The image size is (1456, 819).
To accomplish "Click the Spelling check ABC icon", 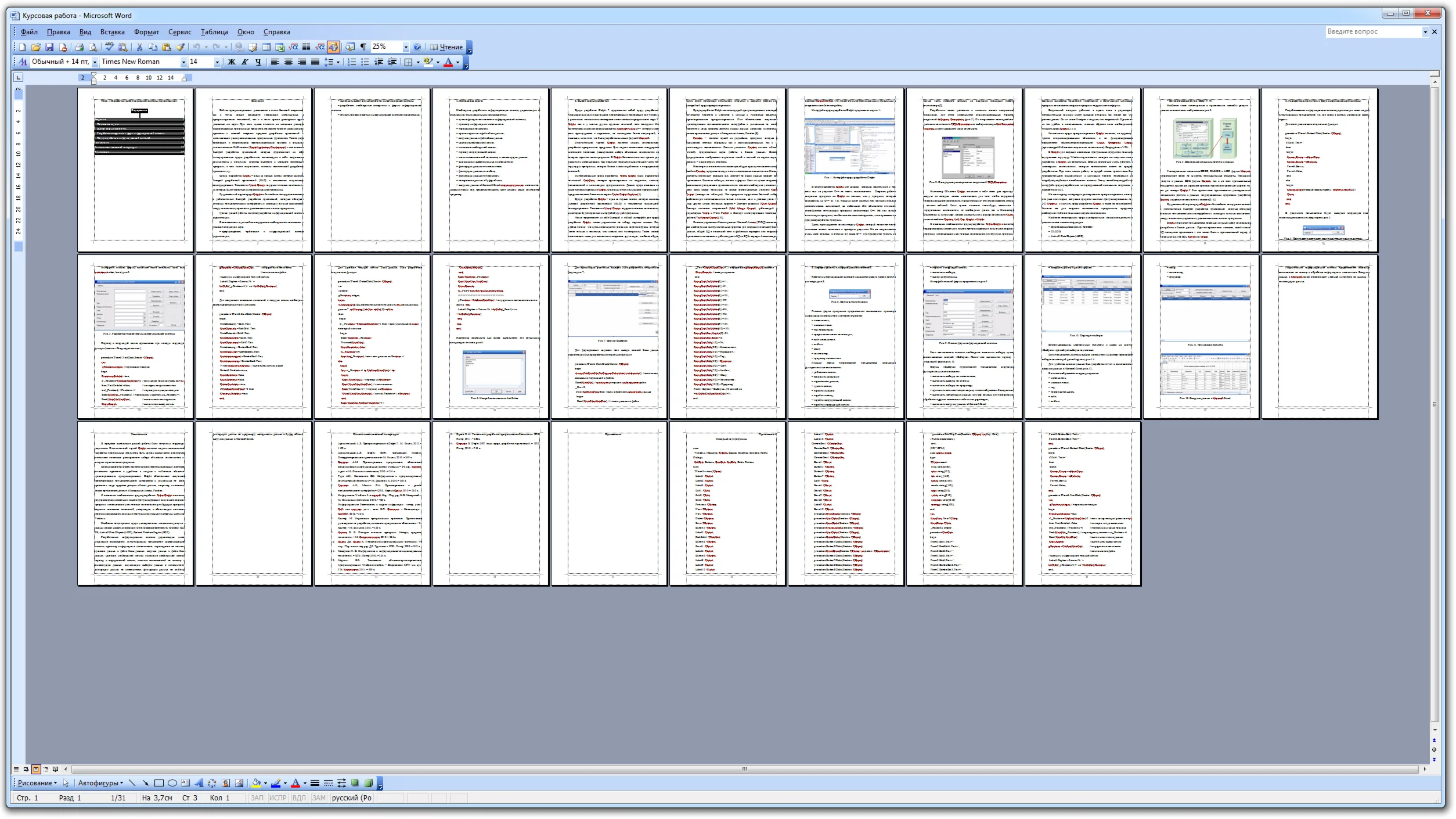I will [x=109, y=47].
